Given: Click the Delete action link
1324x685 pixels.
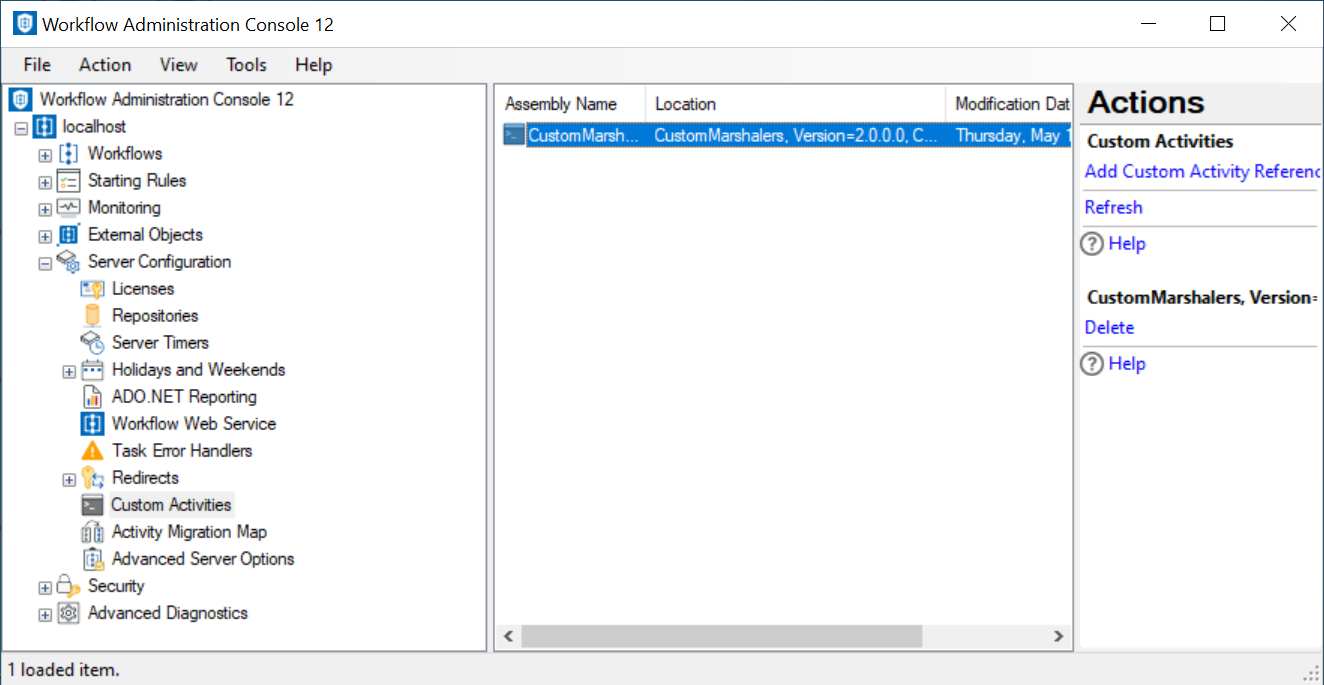Looking at the screenshot, I should (x=1109, y=327).
